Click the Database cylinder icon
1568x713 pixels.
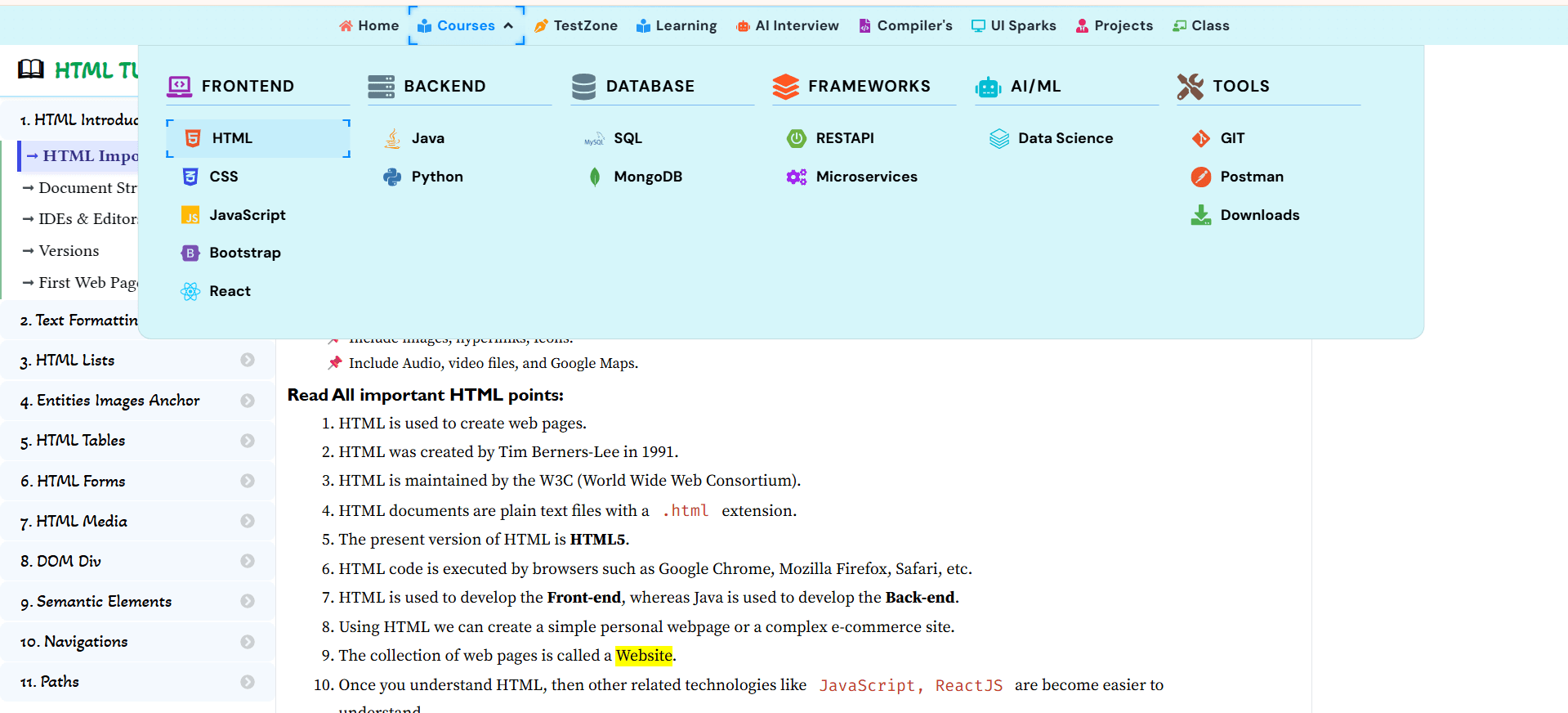coord(583,86)
